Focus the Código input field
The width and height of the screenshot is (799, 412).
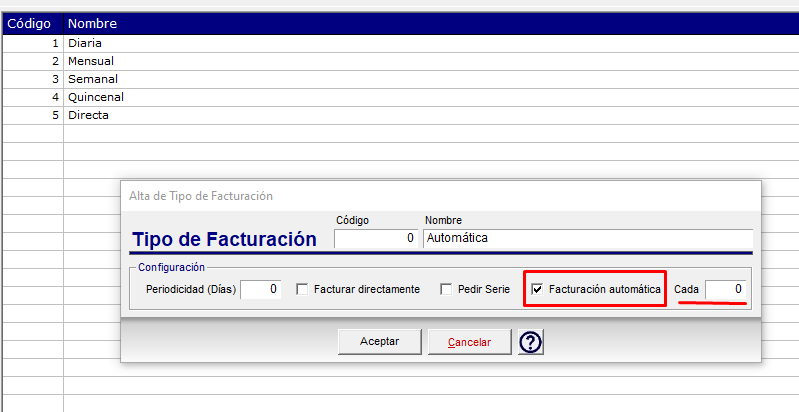pos(376,238)
